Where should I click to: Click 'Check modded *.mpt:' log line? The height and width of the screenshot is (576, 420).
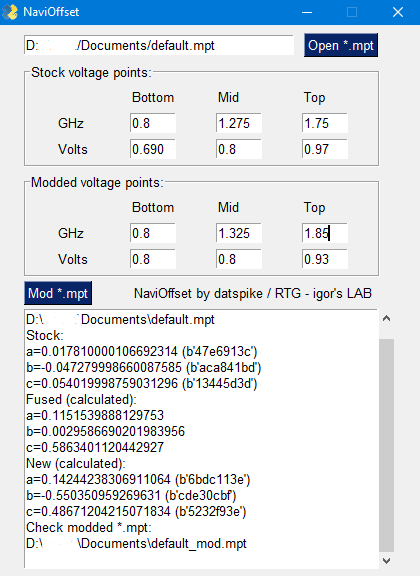(x=89, y=528)
